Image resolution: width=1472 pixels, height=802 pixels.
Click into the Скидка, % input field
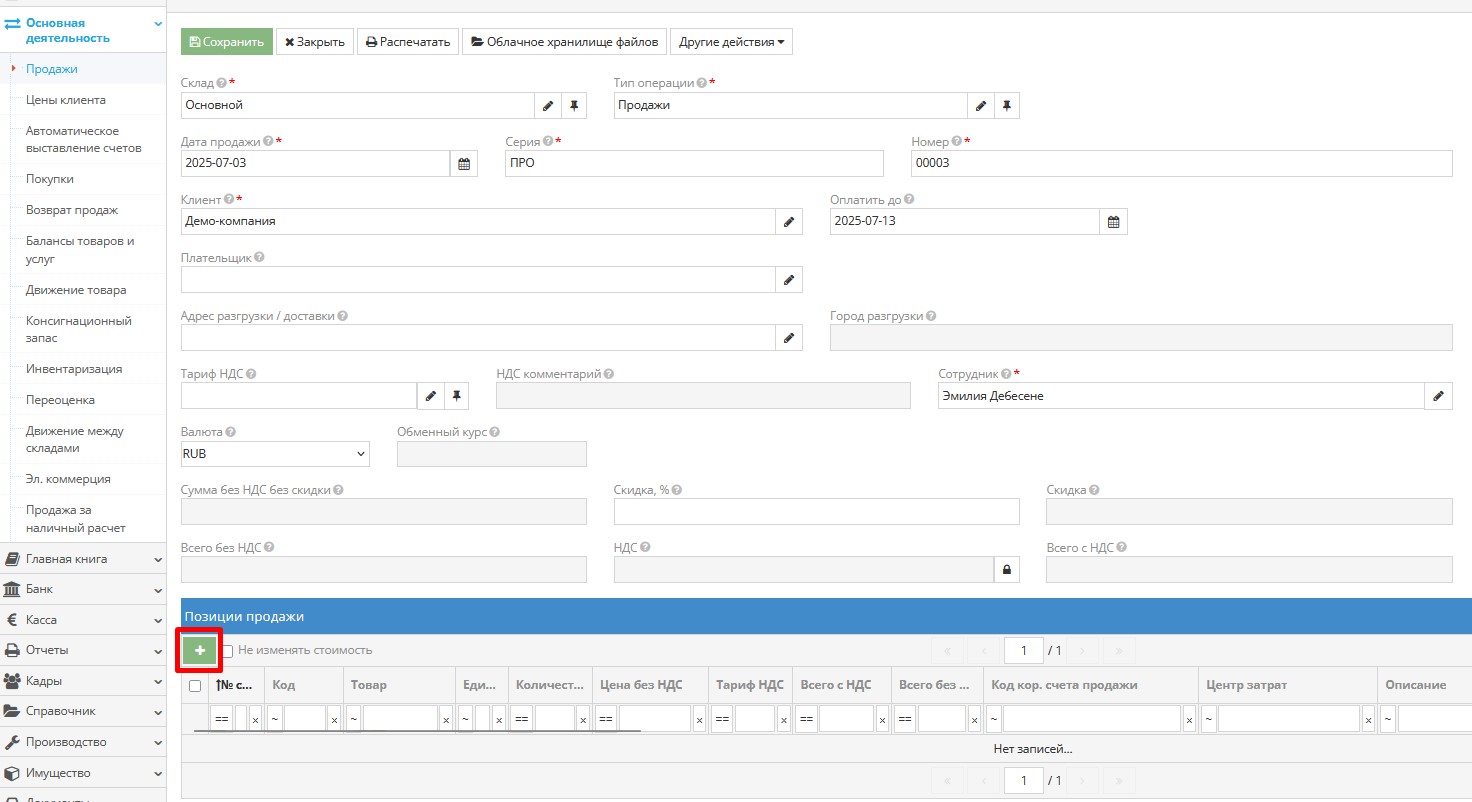(x=816, y=512)
